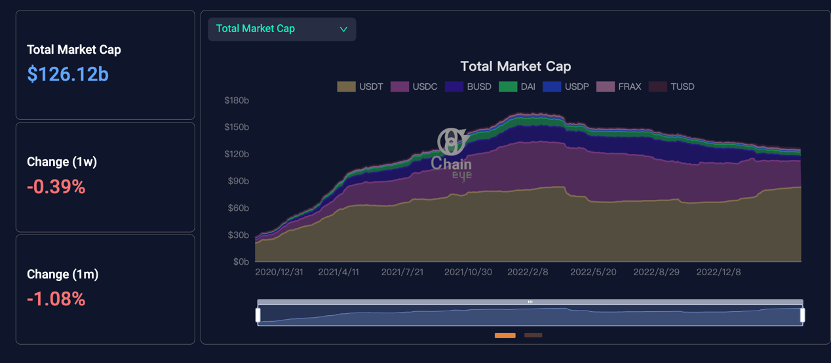The height and width of the screenshot is (364, 832).
Task: Toggle the DAI legend swatch
Action: (x=508, y=87)
